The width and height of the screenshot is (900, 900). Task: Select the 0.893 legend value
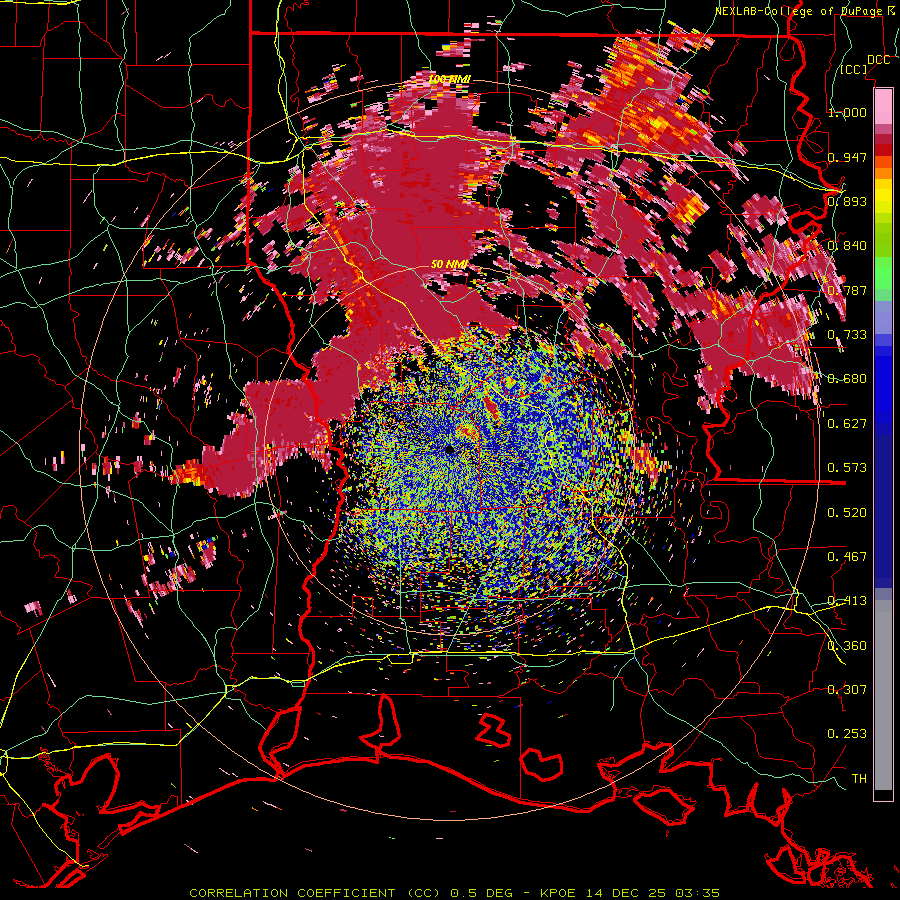[847, 201]
